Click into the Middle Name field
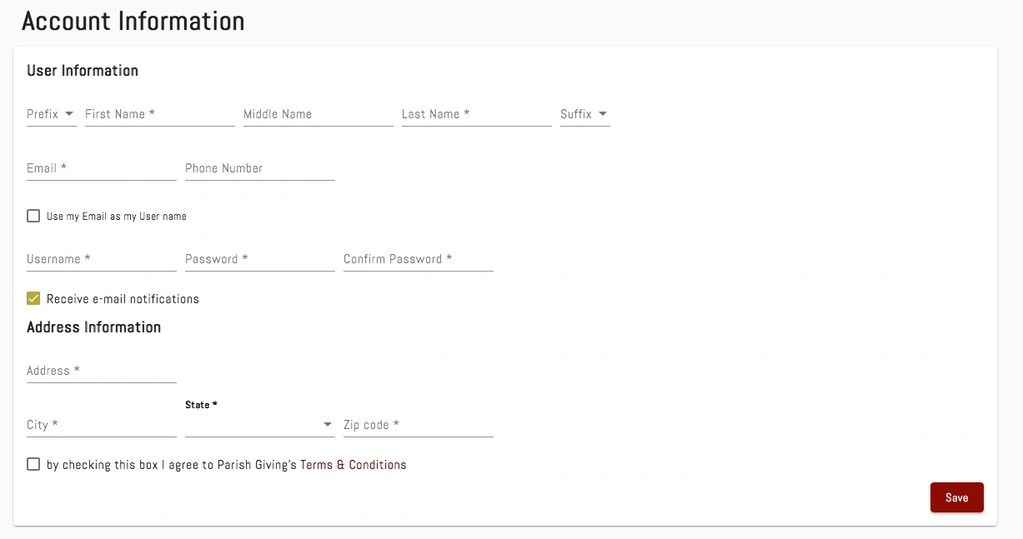 pyautogui.click(x=318, y=114)
